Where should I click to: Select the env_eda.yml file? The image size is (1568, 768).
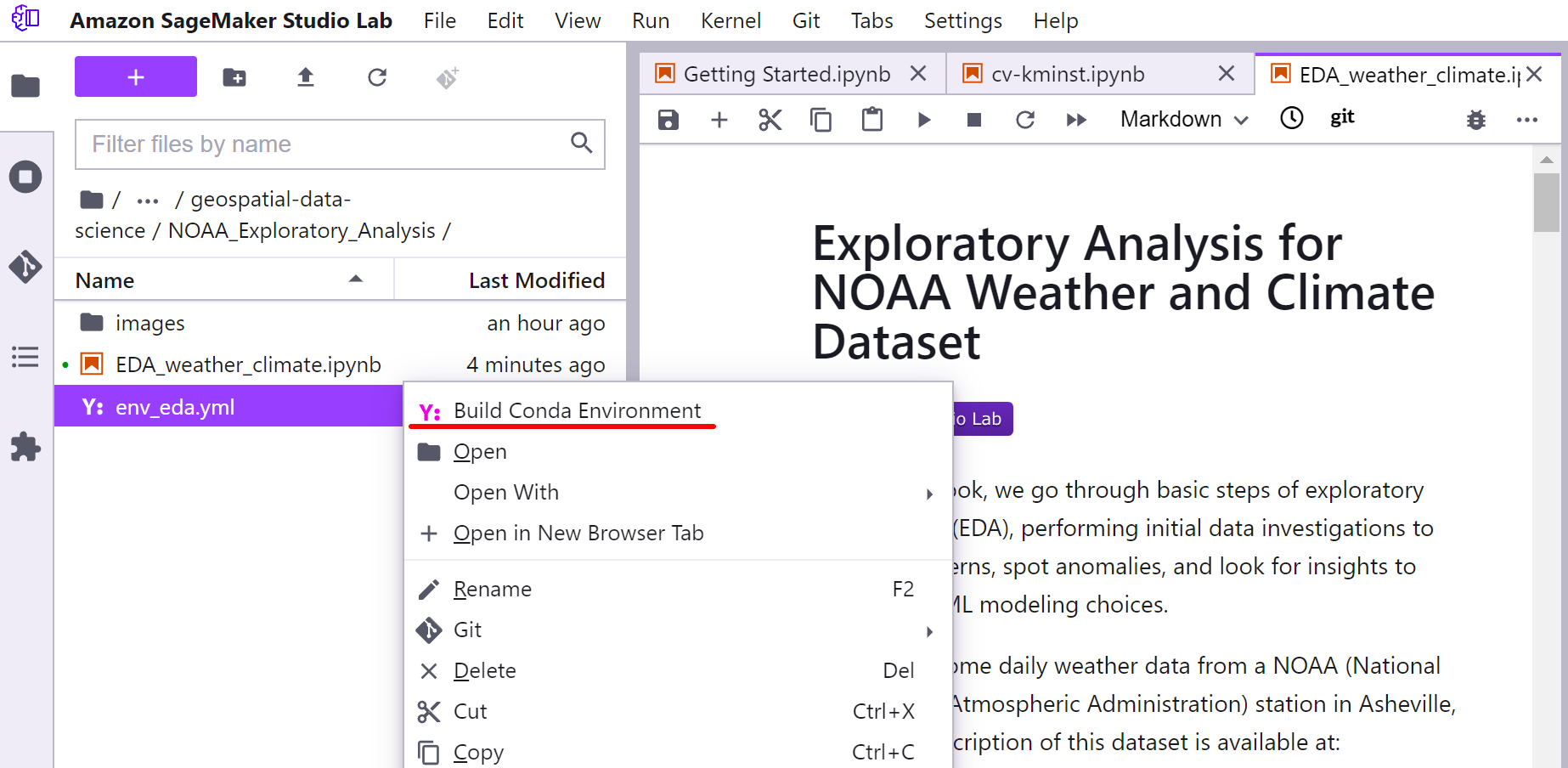[x=229, y=406]
